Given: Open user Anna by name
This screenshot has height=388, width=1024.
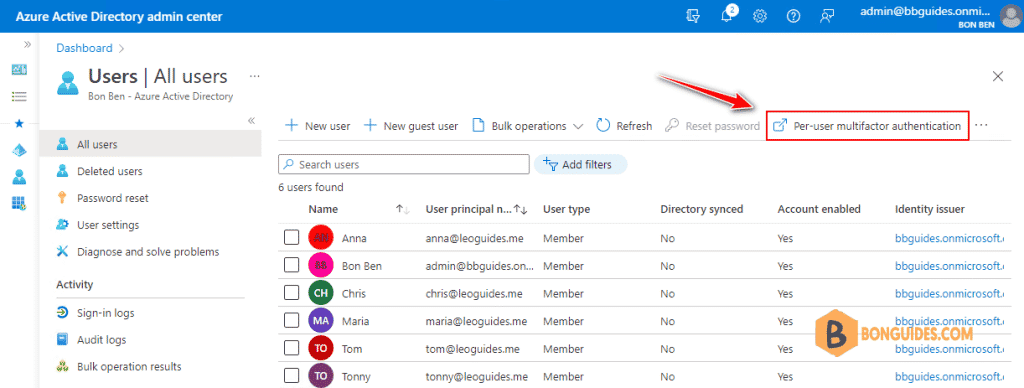Looking at the screenshot, I should [x=354, y=238].
